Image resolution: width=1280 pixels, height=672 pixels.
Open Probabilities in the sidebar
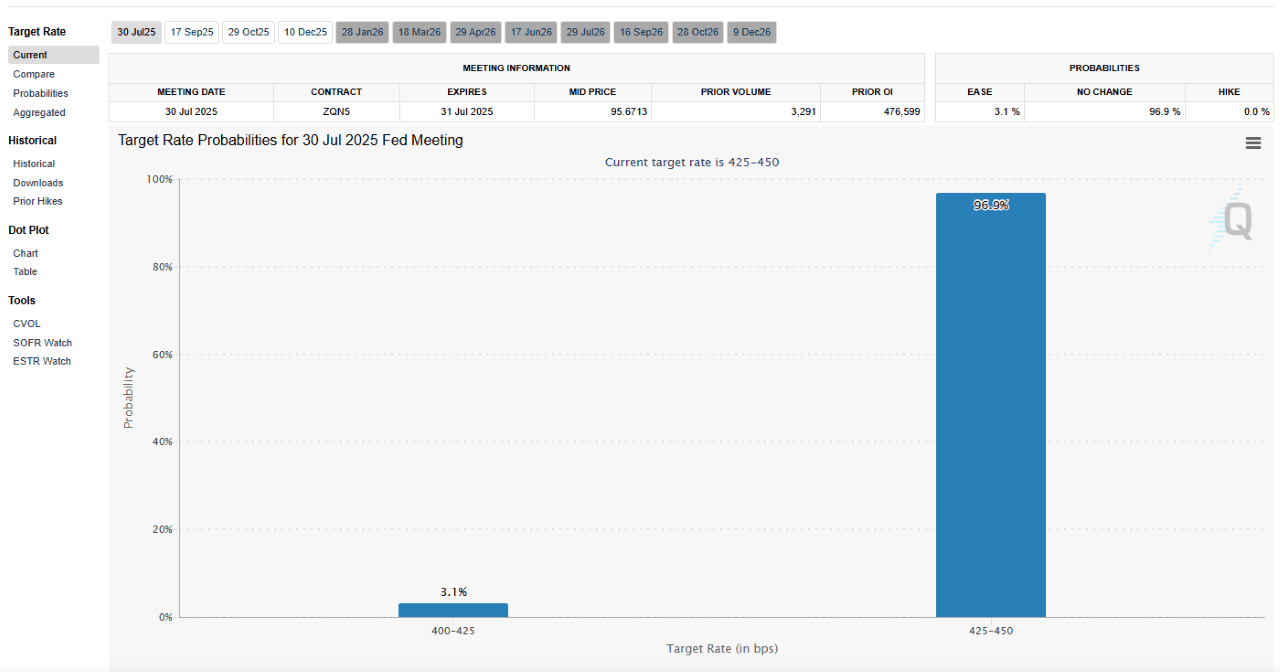tap(41, 93)
